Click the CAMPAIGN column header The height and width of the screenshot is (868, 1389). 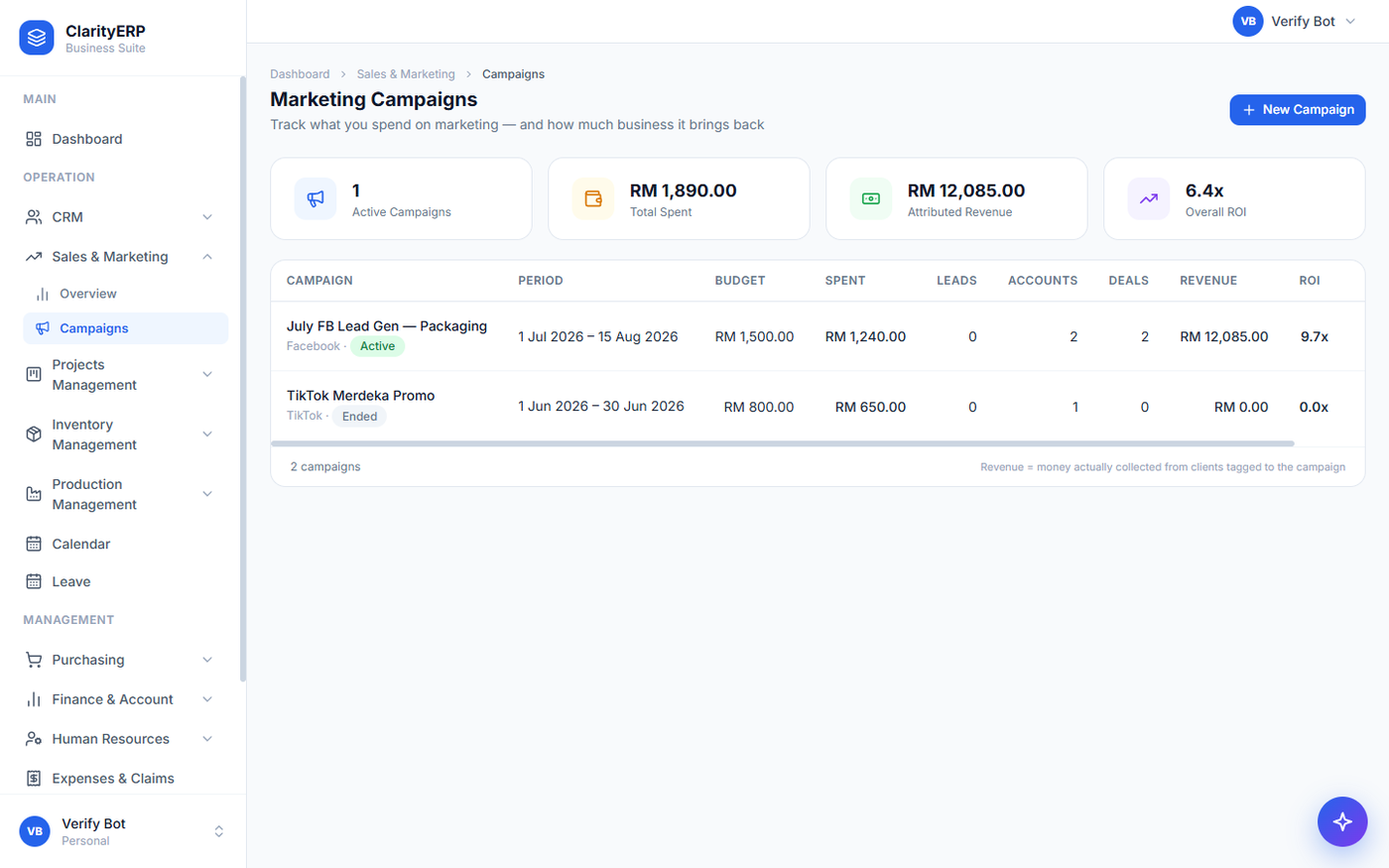[x=319, y=281]
